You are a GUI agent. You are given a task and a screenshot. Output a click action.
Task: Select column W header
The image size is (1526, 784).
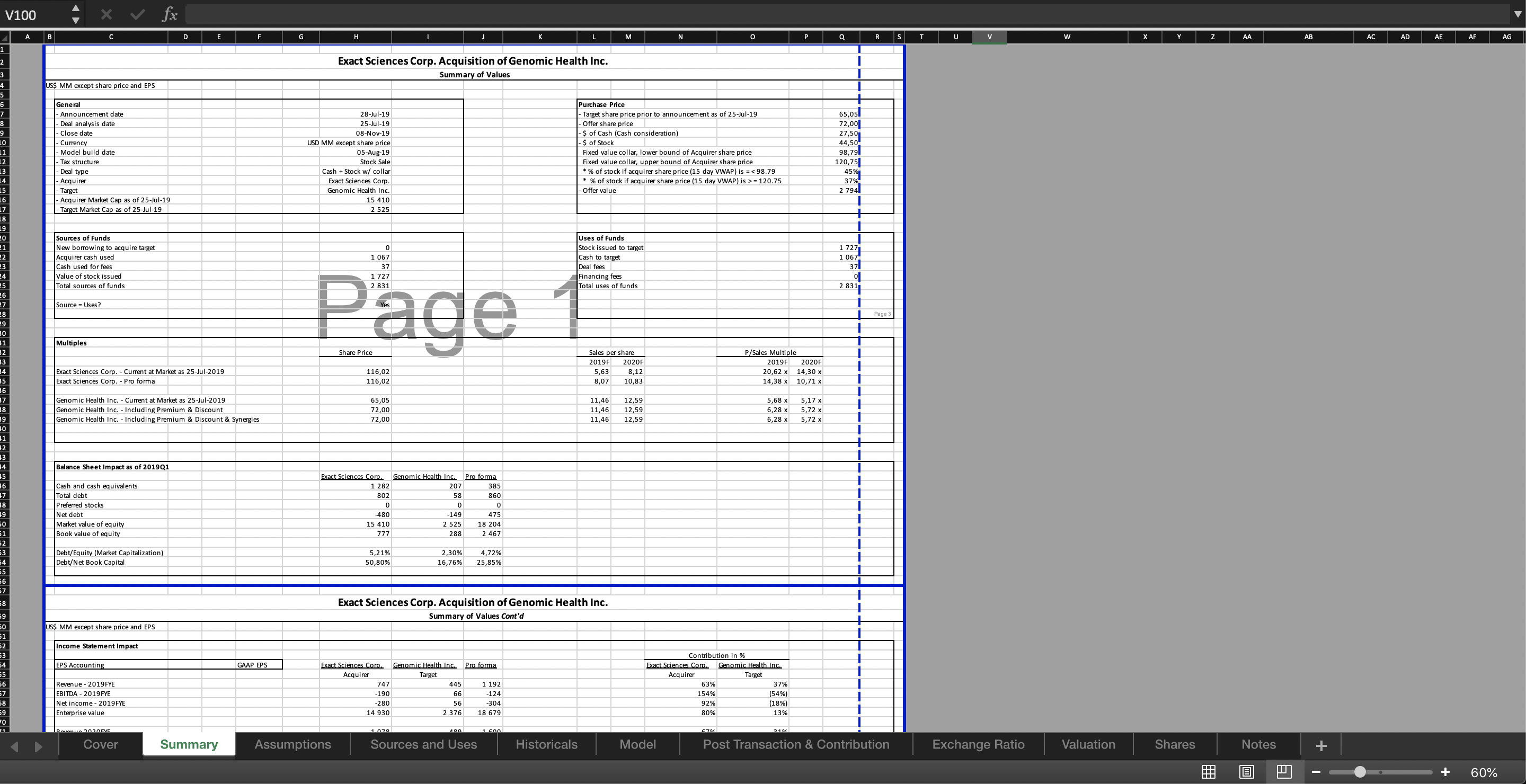[1067, 37]
